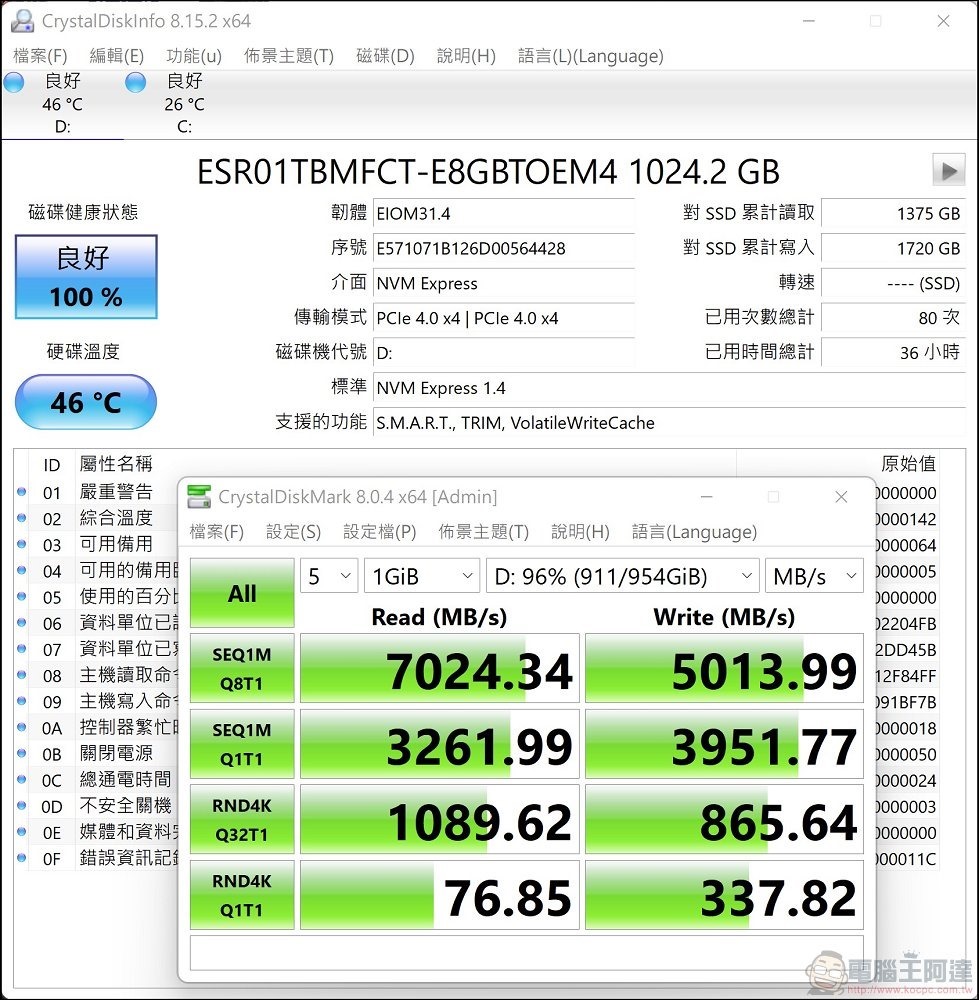Click the serial number field E571071B126D00564428
Image resolution: width=979 pixels, height=1000 pixels.
coord(504,248)
